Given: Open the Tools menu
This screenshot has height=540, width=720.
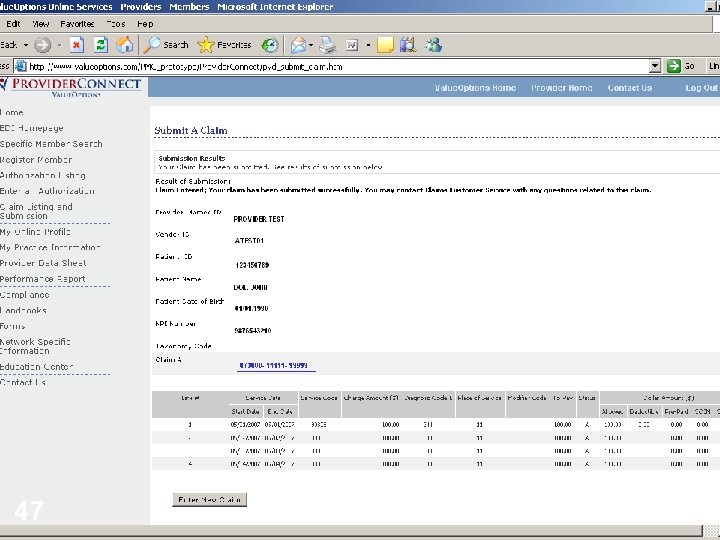Looking at the screenshot, I should [116, 24].
